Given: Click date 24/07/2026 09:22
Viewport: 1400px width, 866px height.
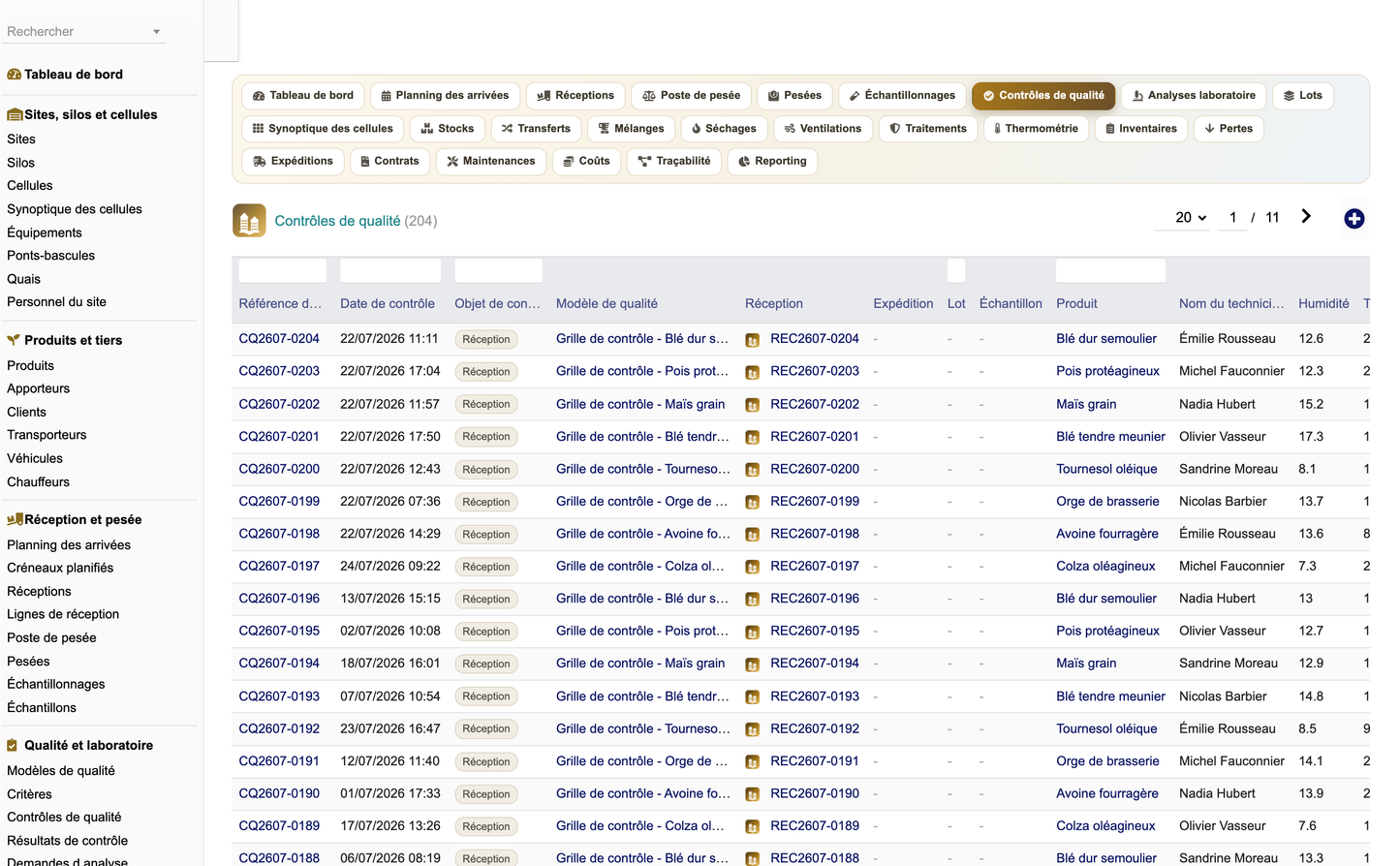Looking at the screenshot, I should (390, 567).
